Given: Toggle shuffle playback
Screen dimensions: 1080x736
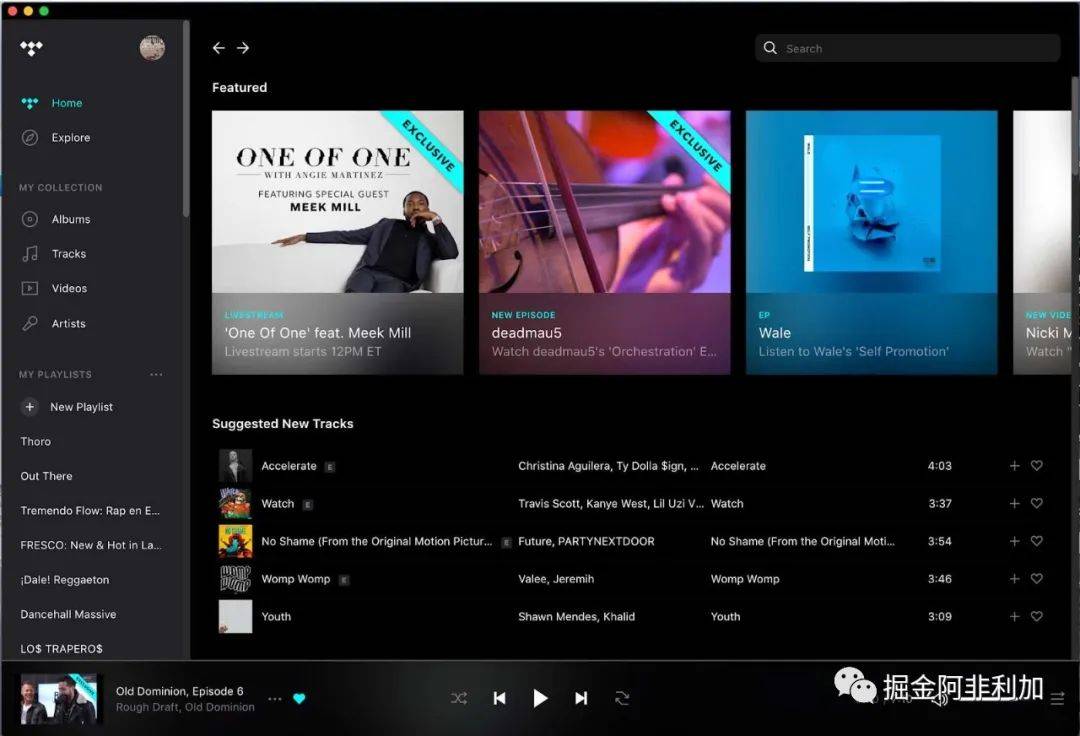Looking at the screenshot, I should [459, 699].
